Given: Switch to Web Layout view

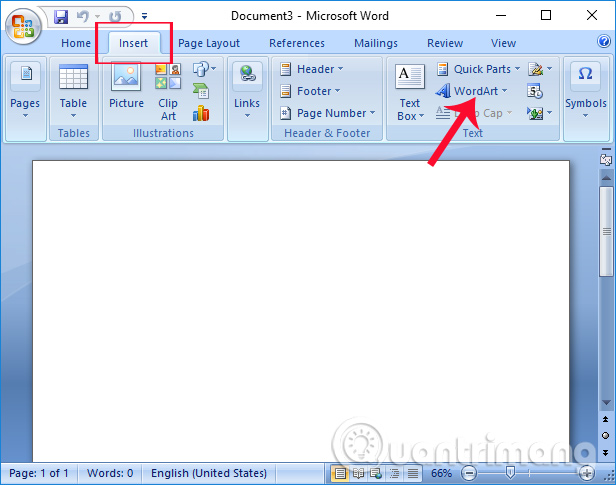Looking at the screenshot, I should click(x=376, y=474).
